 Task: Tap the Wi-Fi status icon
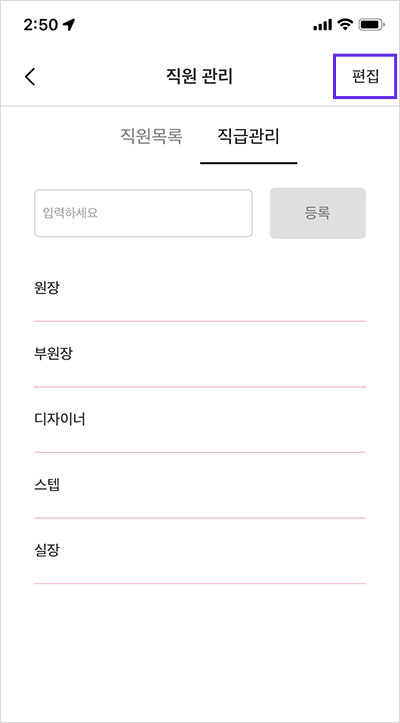[345, 25]
